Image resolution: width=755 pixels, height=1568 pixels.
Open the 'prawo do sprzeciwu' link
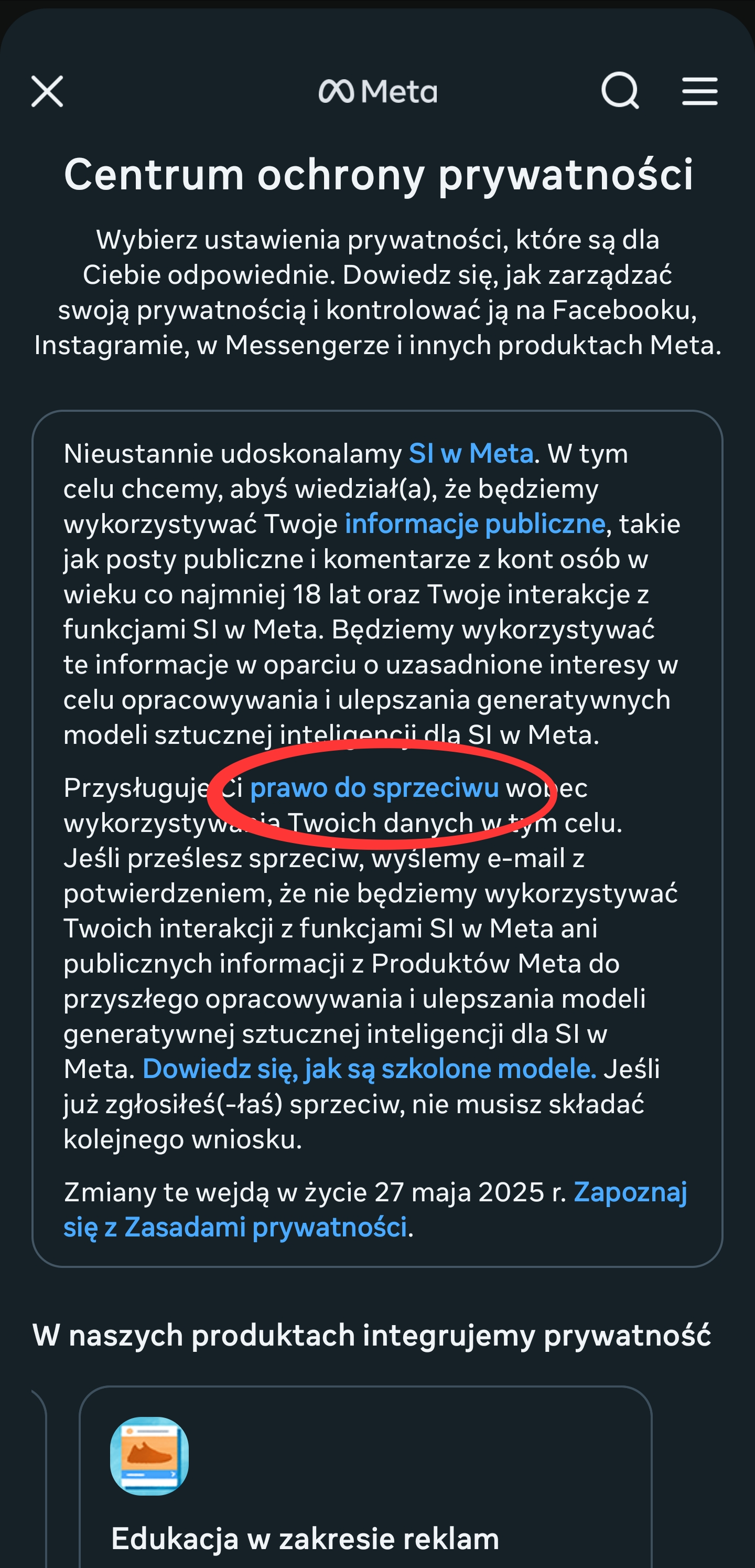coord(374,788)
